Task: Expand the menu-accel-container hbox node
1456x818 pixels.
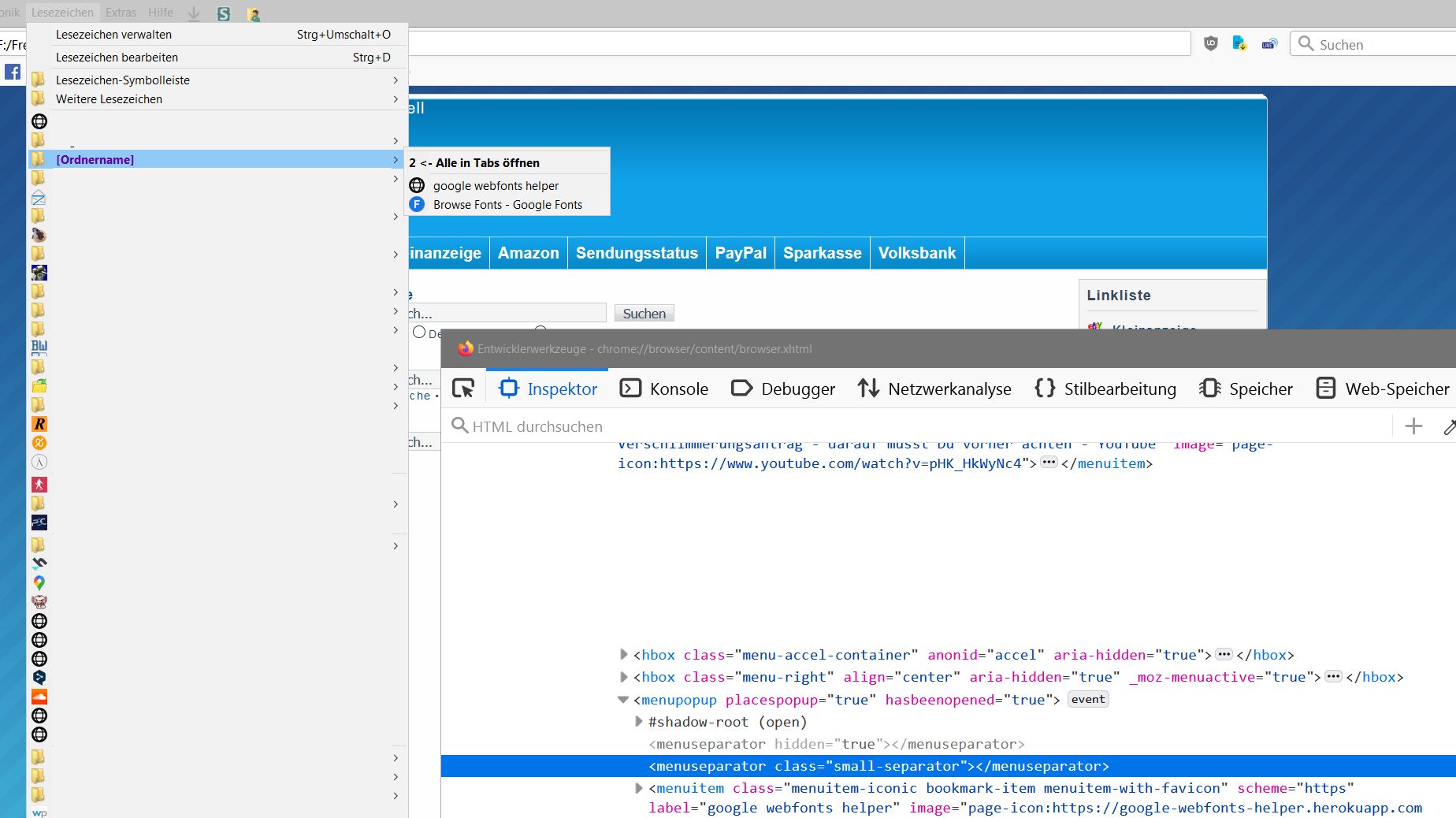Action: coord(624,655)
